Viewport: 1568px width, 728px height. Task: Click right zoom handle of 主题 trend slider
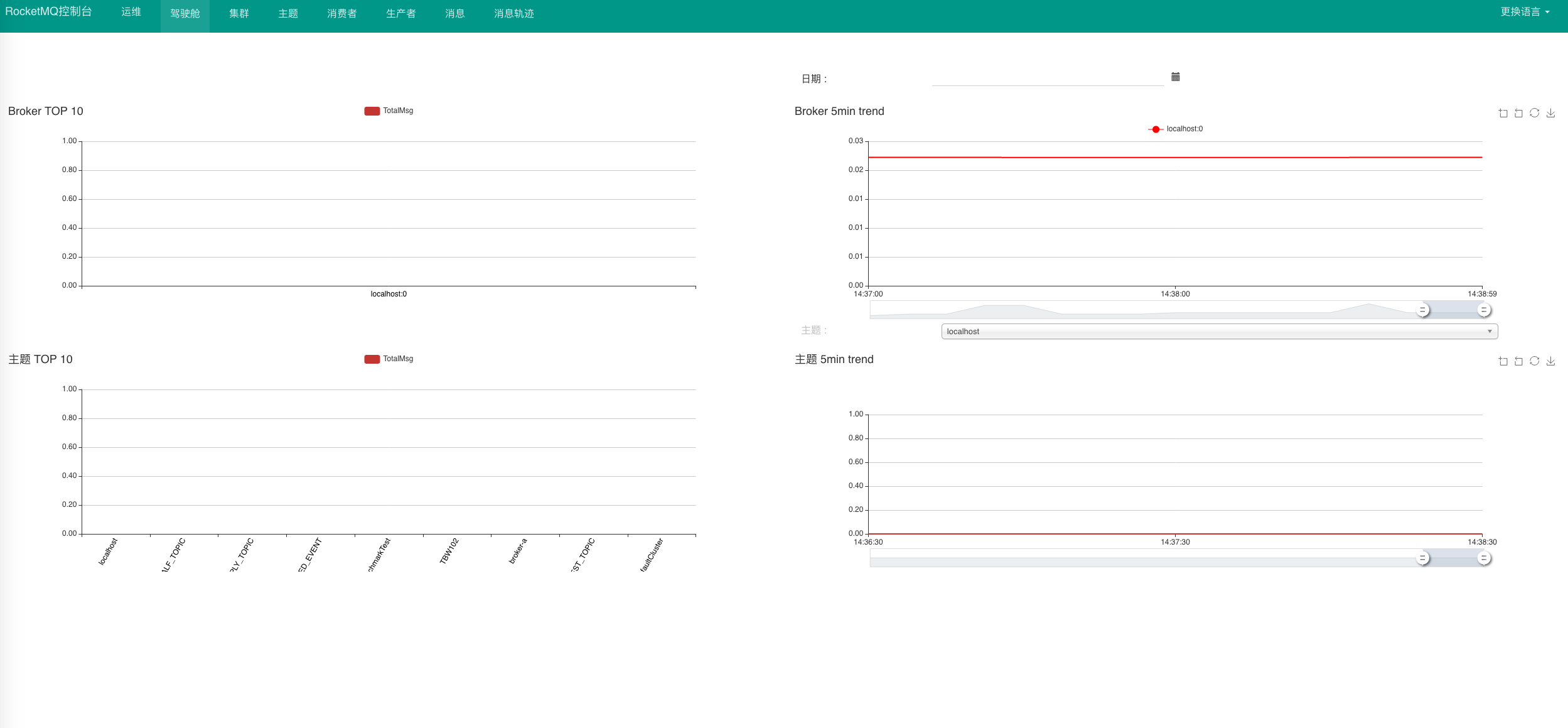[1484, 558]
